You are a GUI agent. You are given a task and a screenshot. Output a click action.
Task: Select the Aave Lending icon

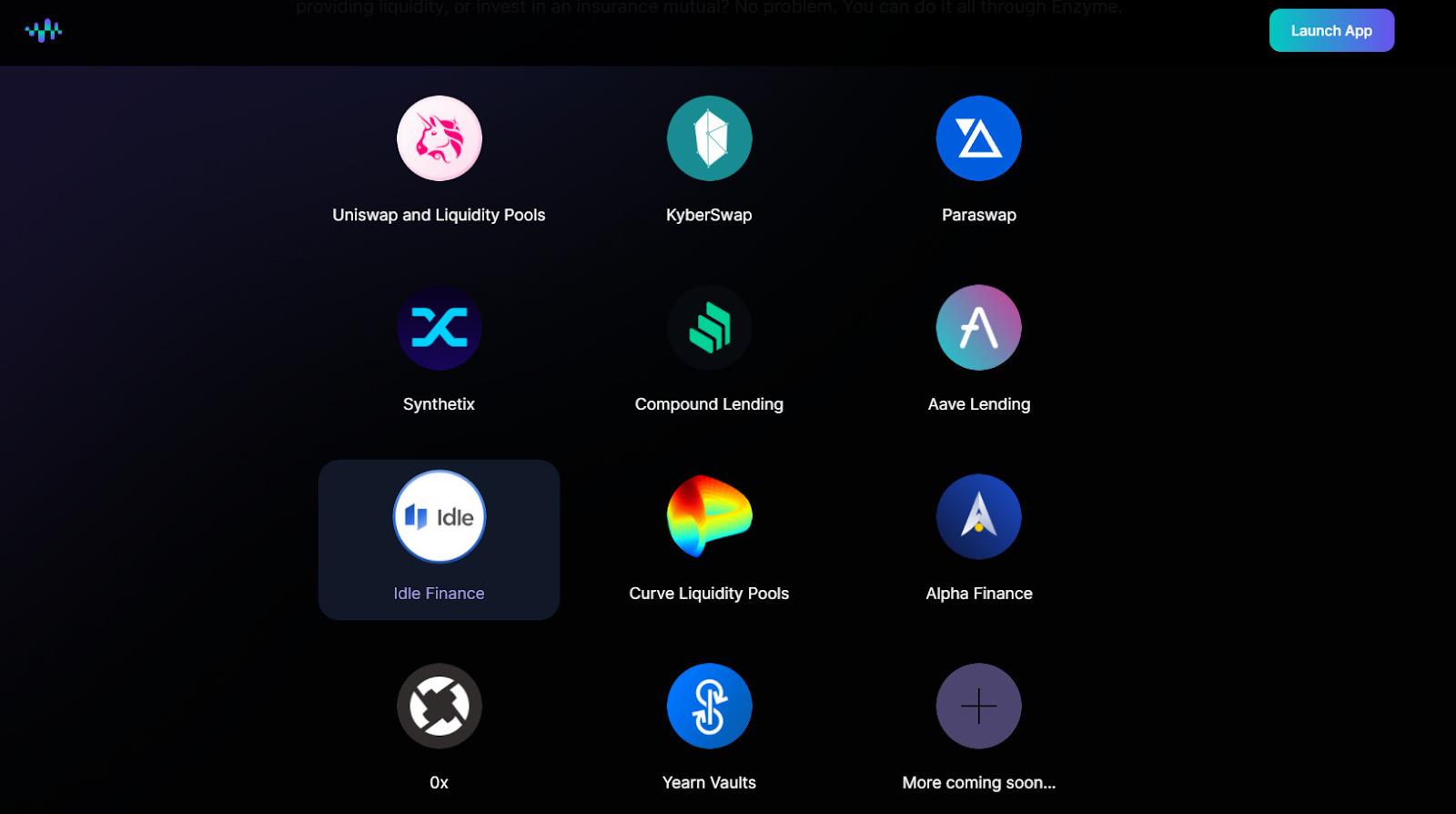tap(979, 328)
